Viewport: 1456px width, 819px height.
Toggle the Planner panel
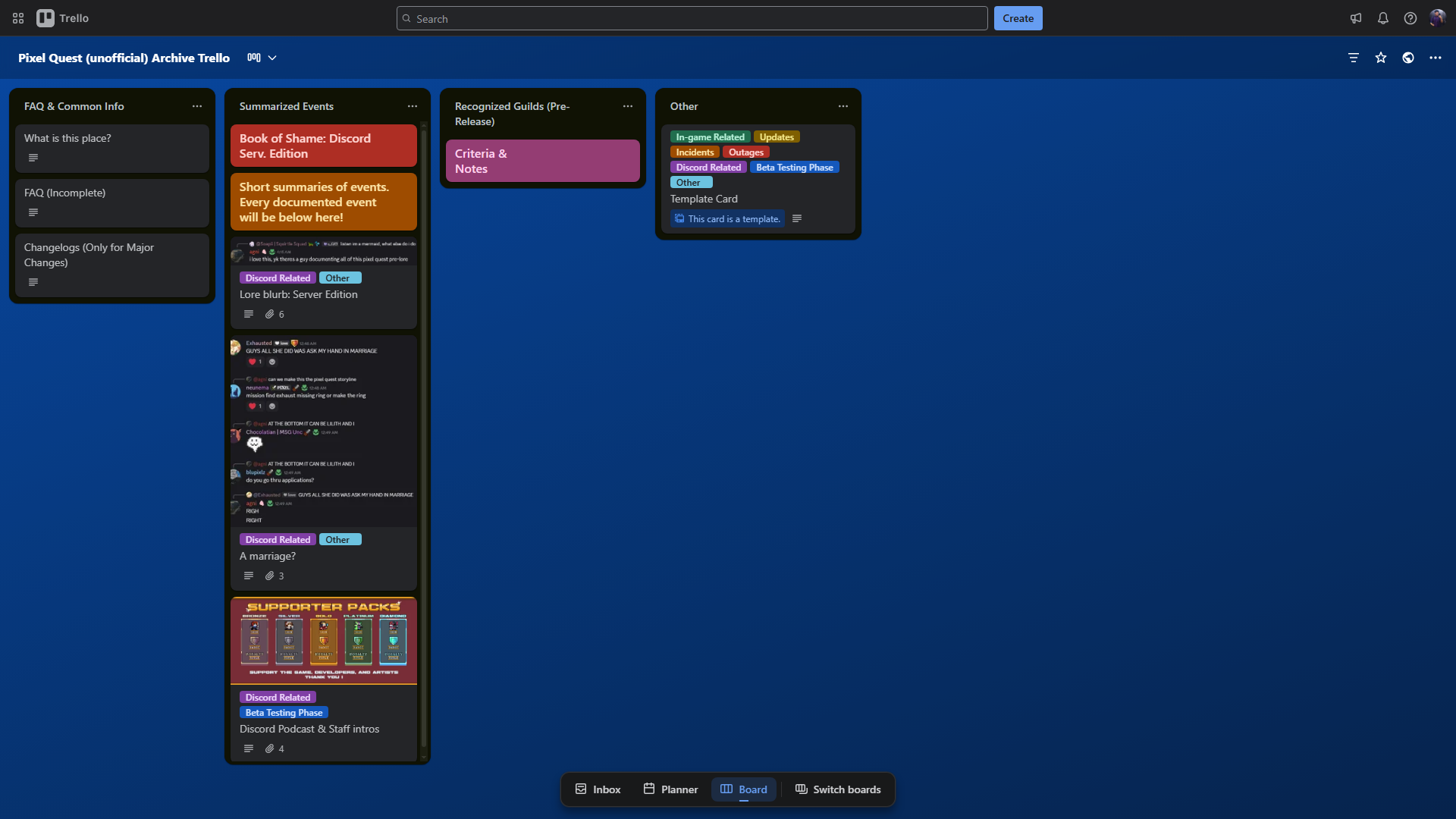670,789
